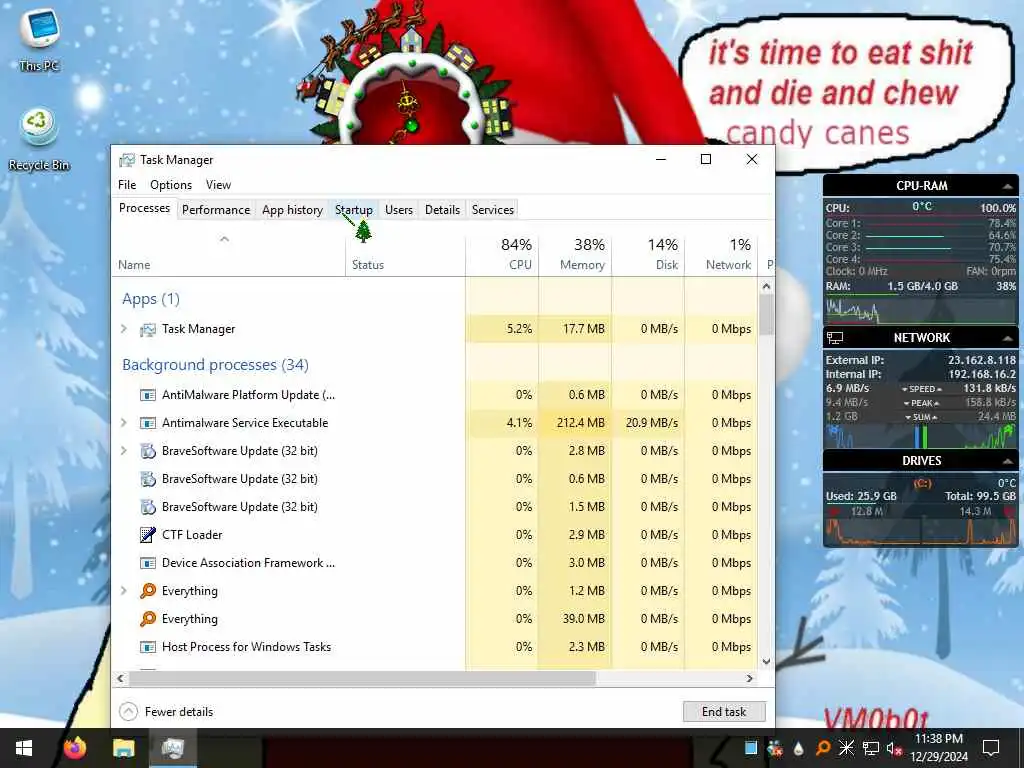Click the Task Manager title bar icon
This screenshot has width=1024, height=768.
tap(127, 160)
